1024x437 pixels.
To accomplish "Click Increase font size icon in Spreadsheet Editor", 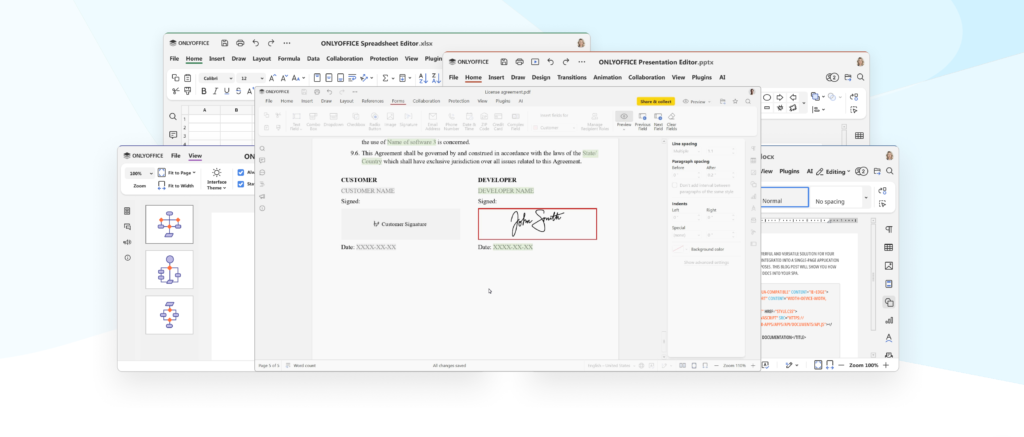I will tap(273, 78).
